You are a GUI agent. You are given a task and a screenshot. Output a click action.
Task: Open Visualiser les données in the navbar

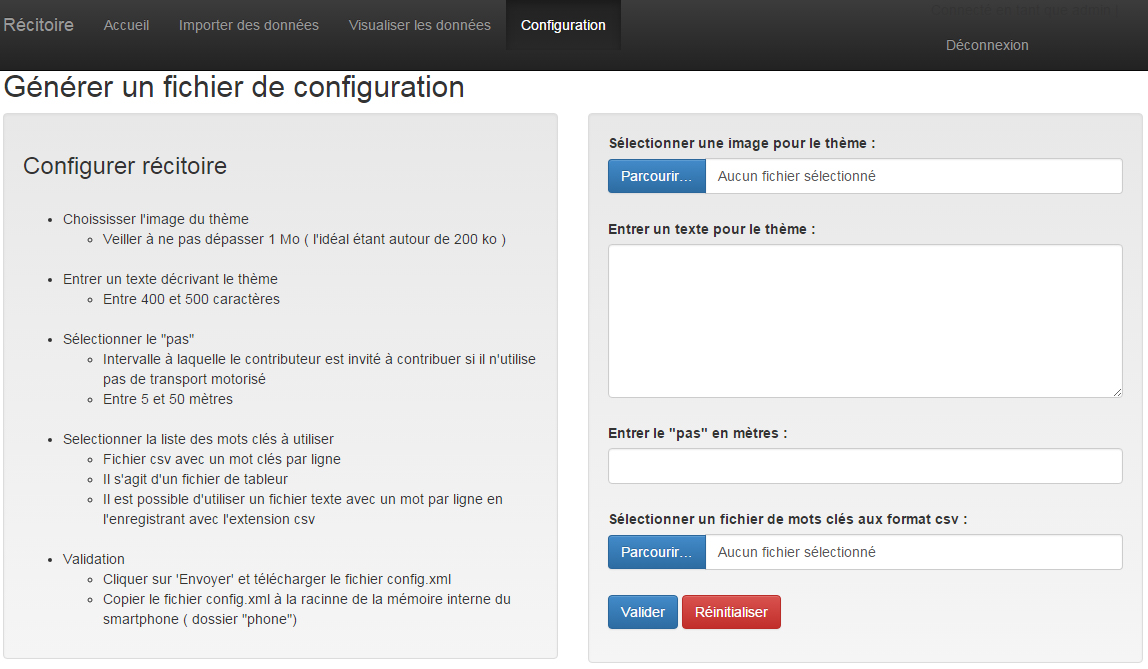[x=419, y=25]
